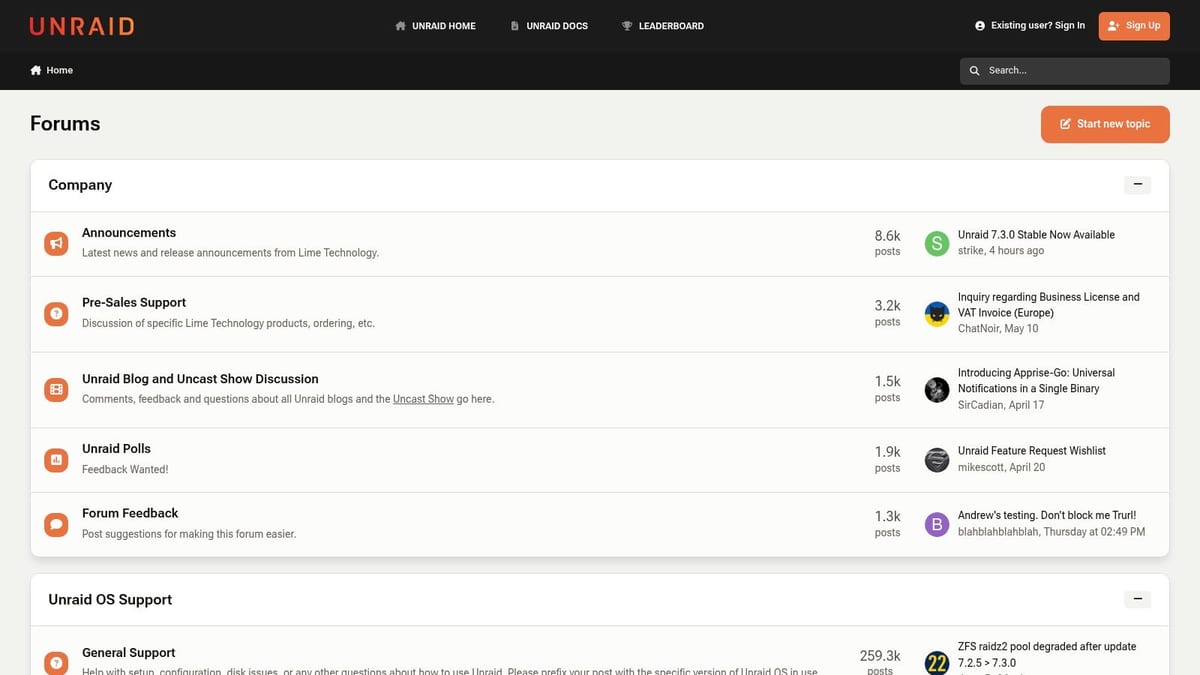Viewport: 1200px width, 675px height.
Task: Click the Forum Feedback speech bubble icon
Action: (57, 524)
